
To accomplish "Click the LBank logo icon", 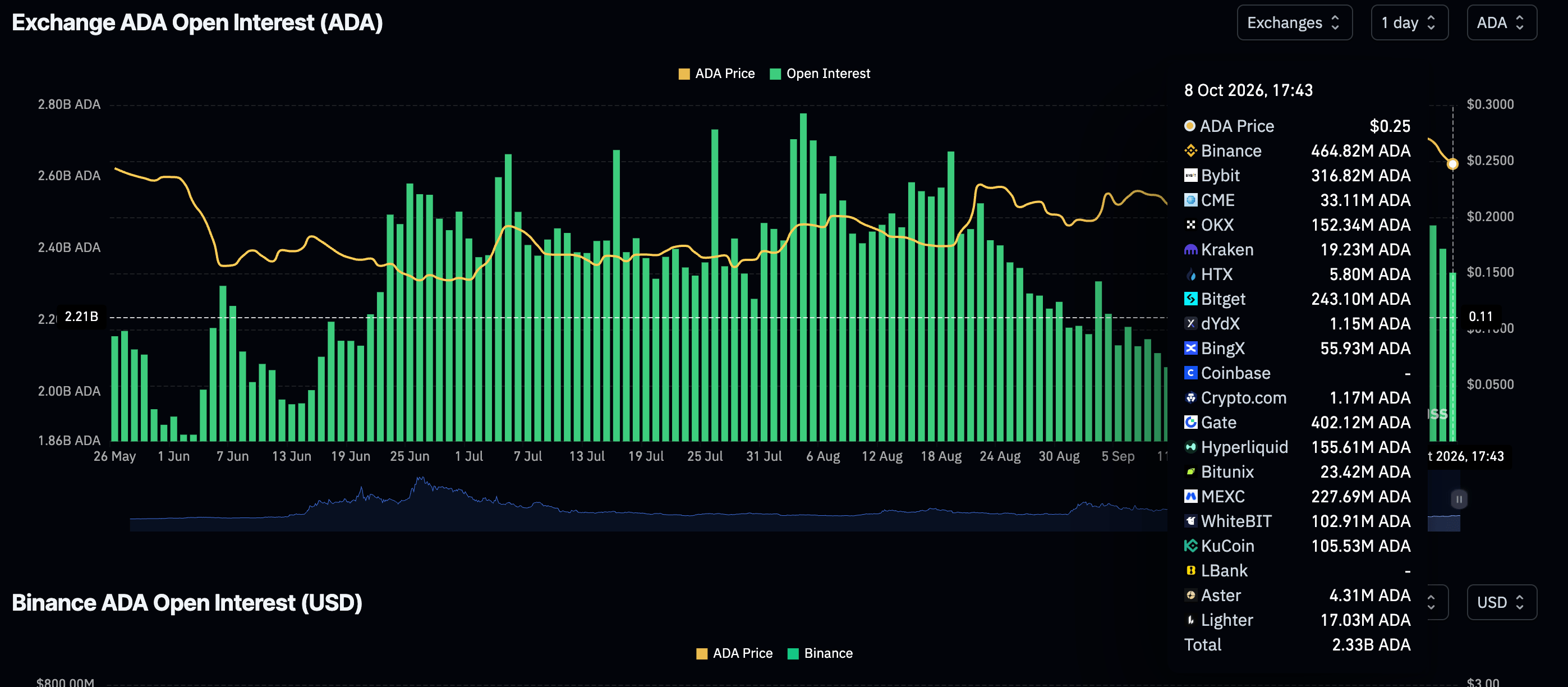I will [x=1190, y=571].
